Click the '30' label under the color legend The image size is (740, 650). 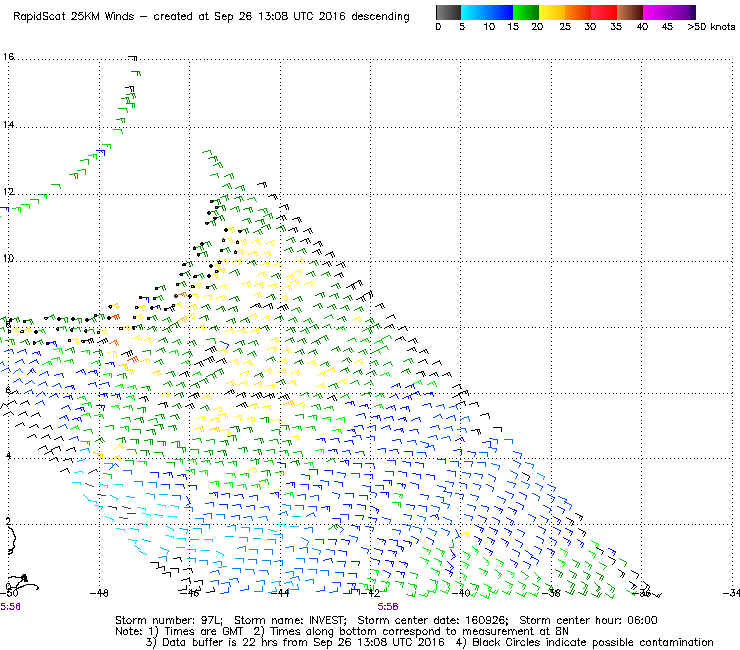tap(590, 27)
